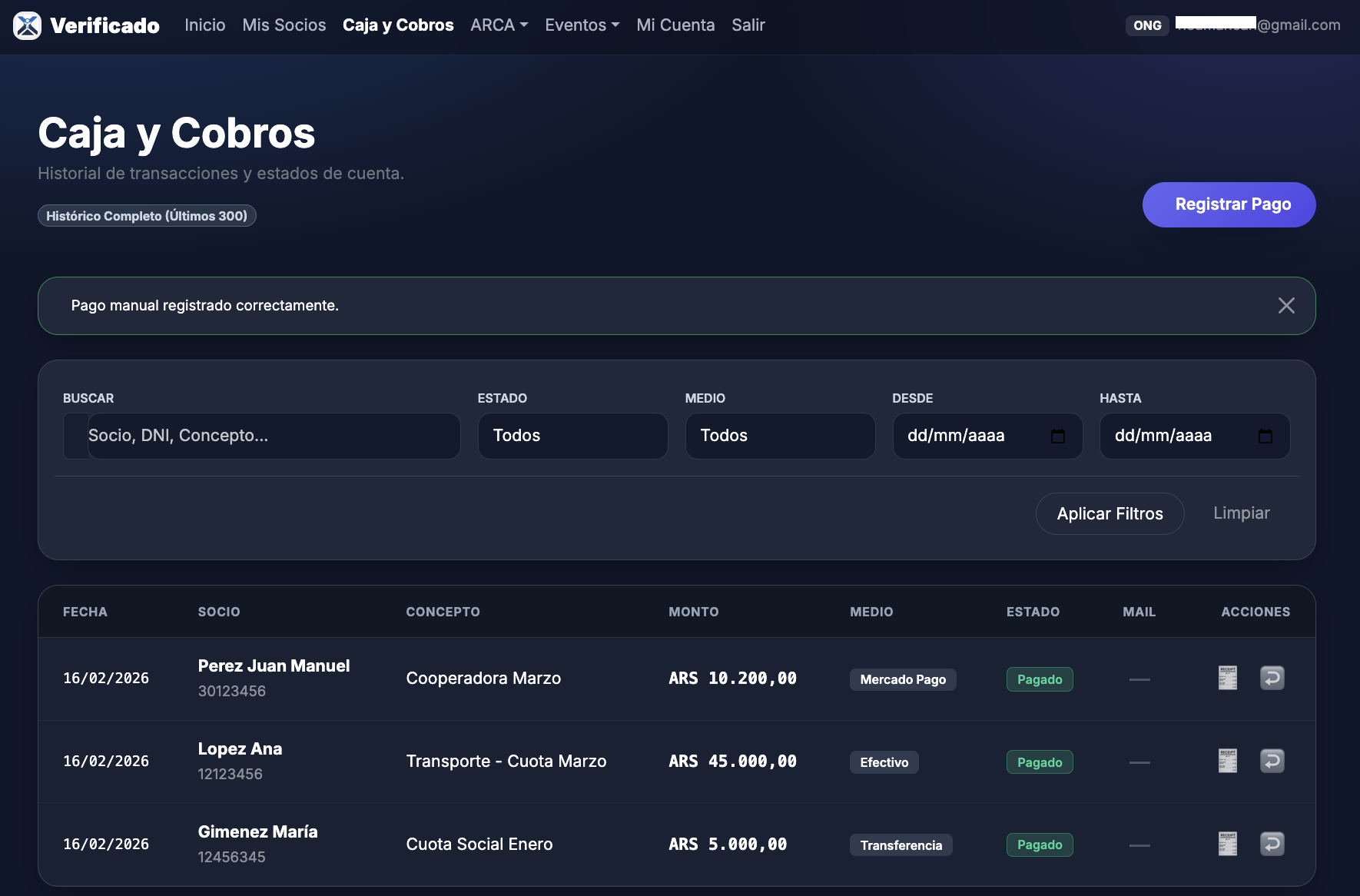This screenshot has width=1360, height=896.
Task: Open receipt for Gimenez María payment
Action: [x=1227, y=844]
